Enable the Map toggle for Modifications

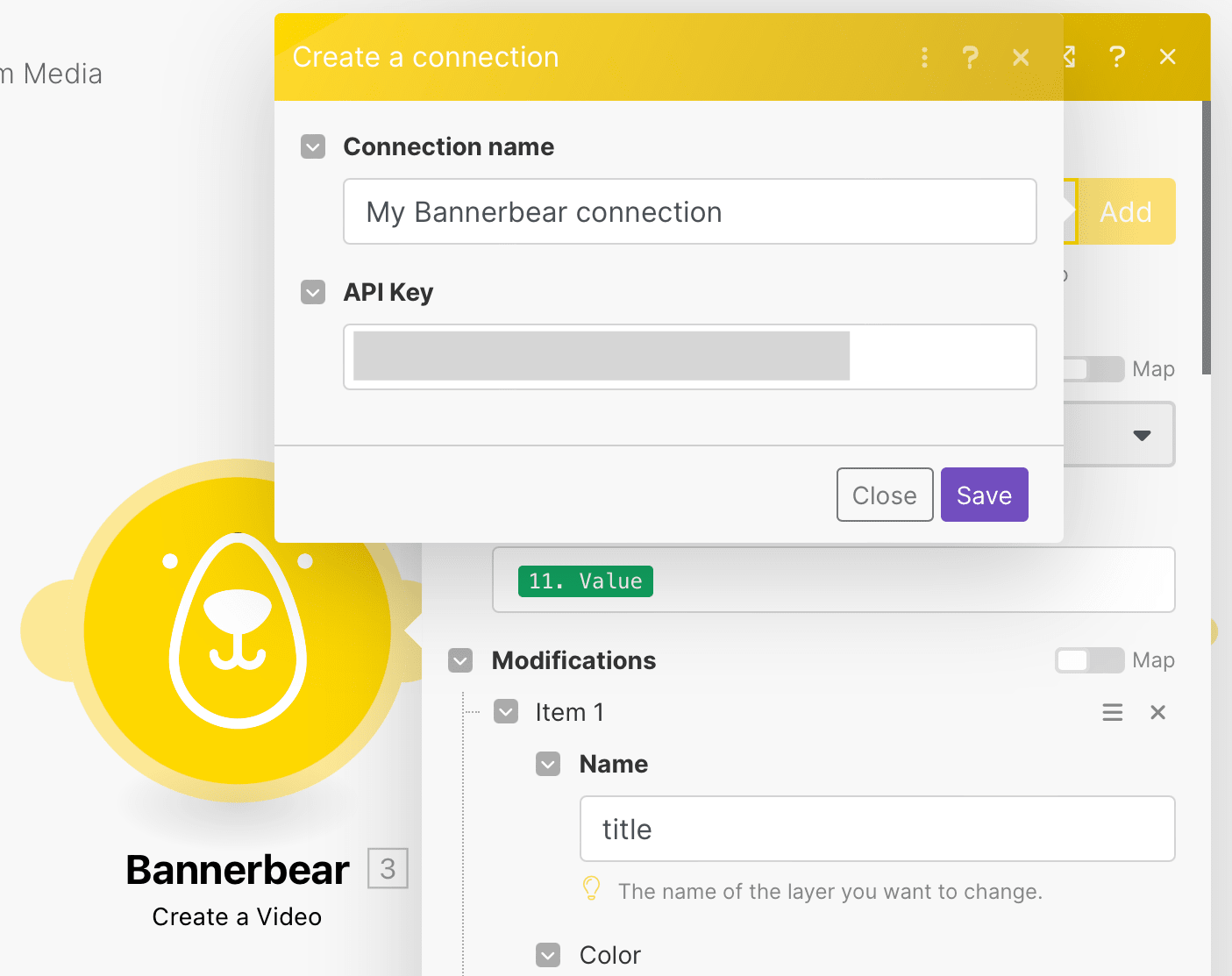pyautogui.click(x=1089, y=660)
